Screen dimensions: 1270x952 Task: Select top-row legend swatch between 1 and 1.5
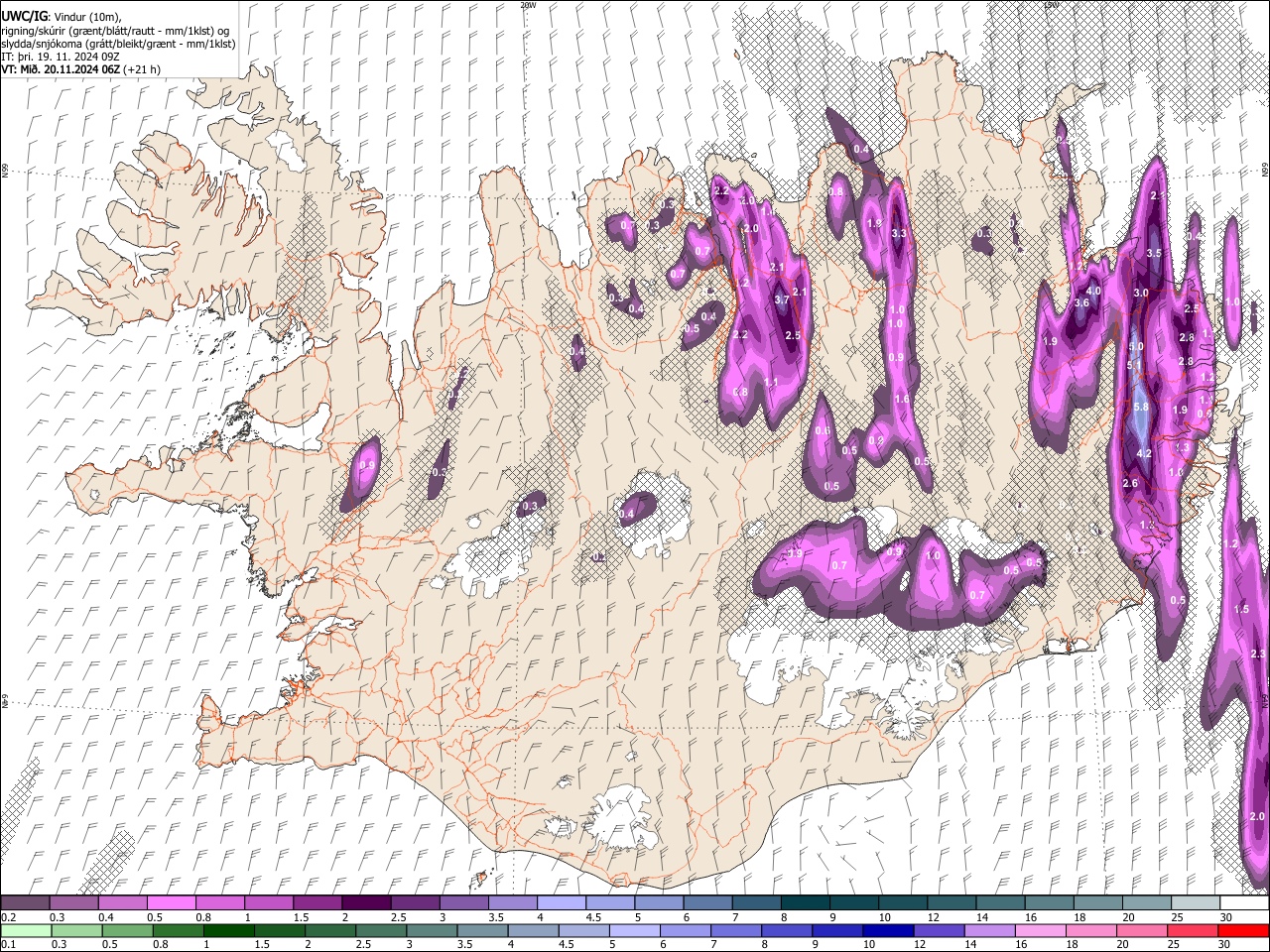tap(268, 903)
